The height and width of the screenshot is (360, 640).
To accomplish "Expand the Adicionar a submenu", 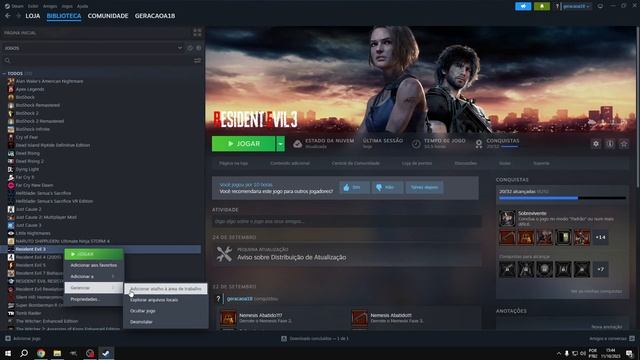I will pos(94,276).
